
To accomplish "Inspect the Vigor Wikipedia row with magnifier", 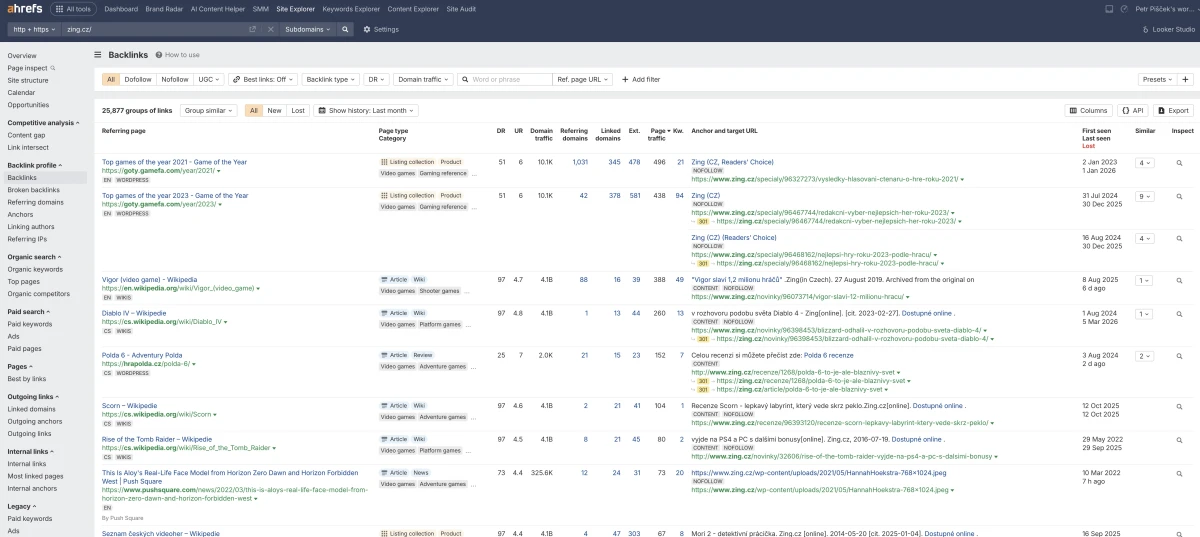I will point(1179,280).
